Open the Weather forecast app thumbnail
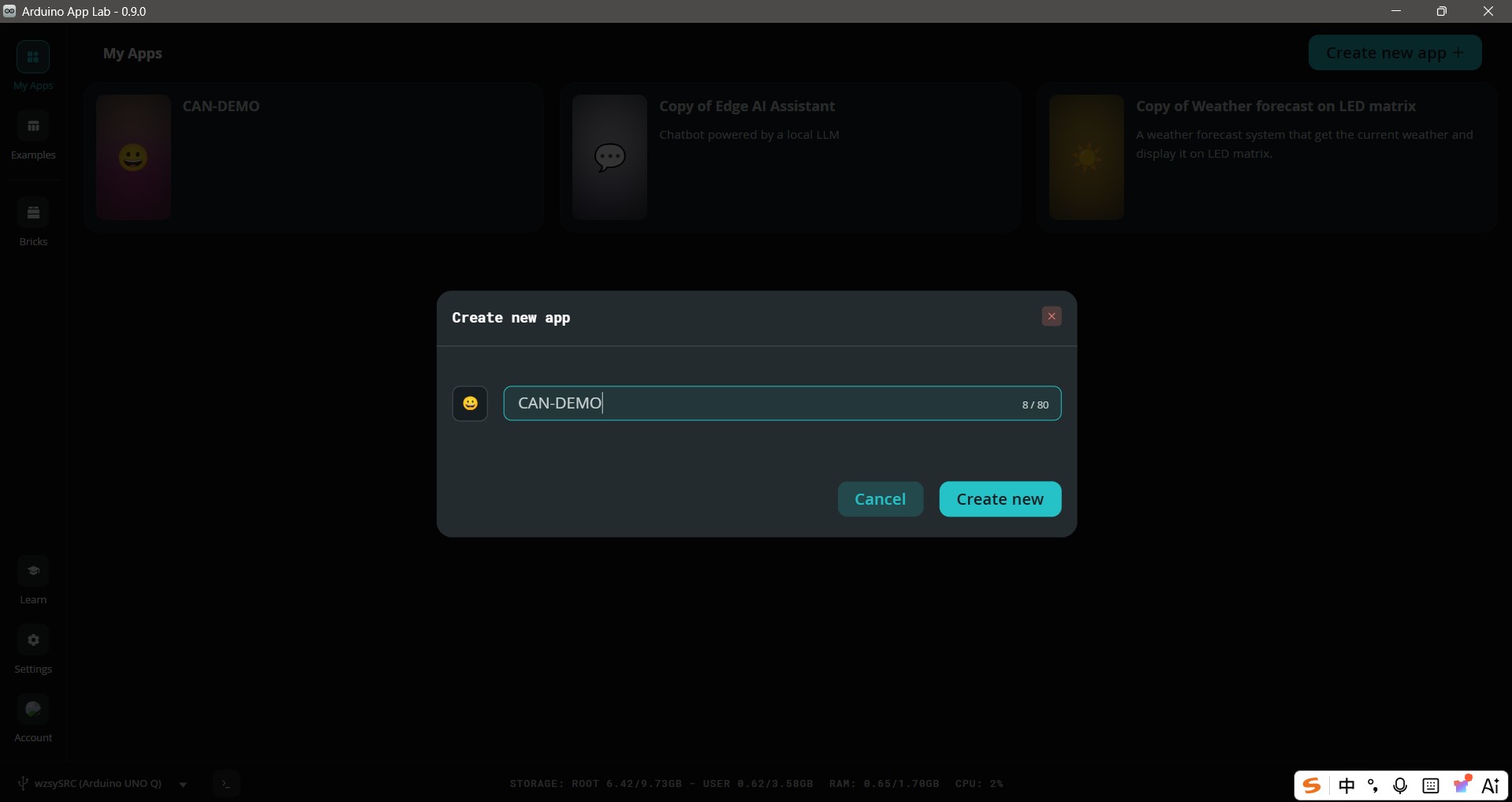The width and height of the screenshot is (1512, 802). click(x=1086, y=157)
